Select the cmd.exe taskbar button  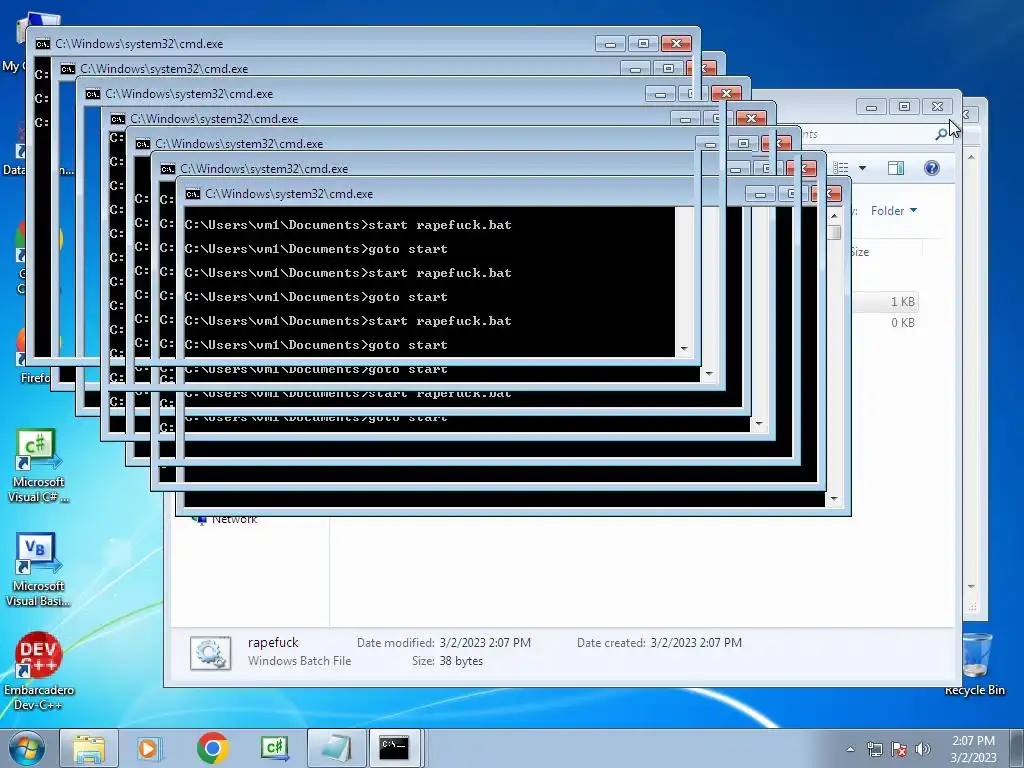394,748
